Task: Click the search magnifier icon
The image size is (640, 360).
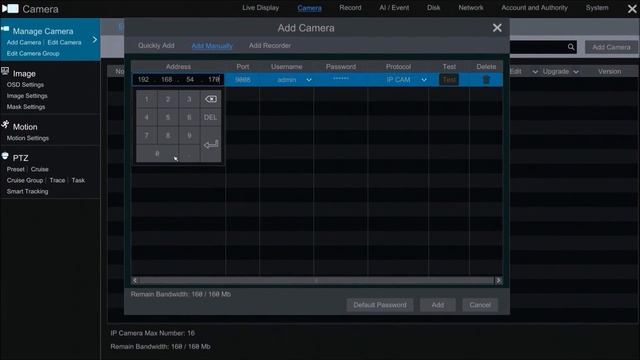Action: pos(571,47)
